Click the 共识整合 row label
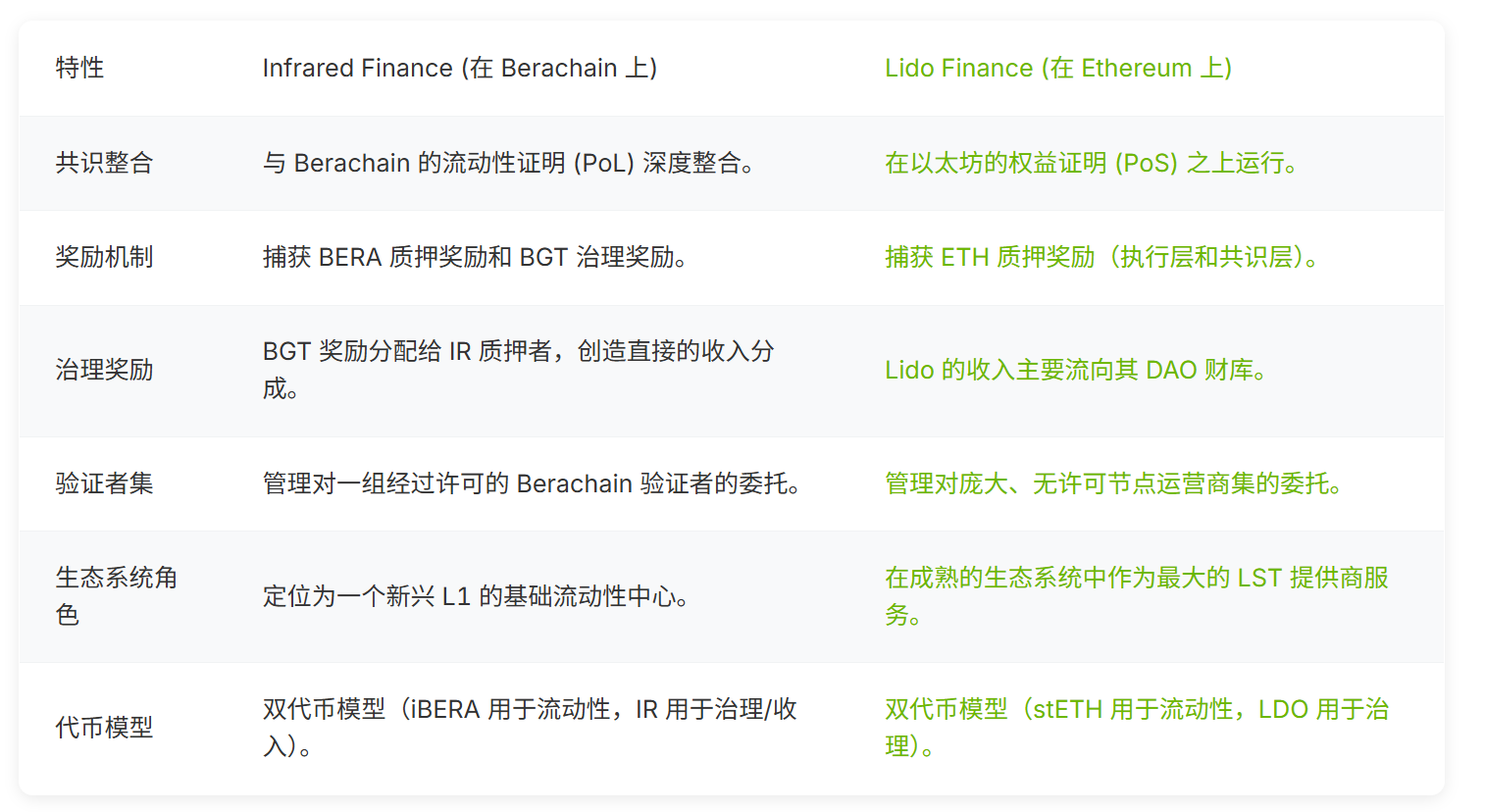1485x812 pixels. click(104, 163)
